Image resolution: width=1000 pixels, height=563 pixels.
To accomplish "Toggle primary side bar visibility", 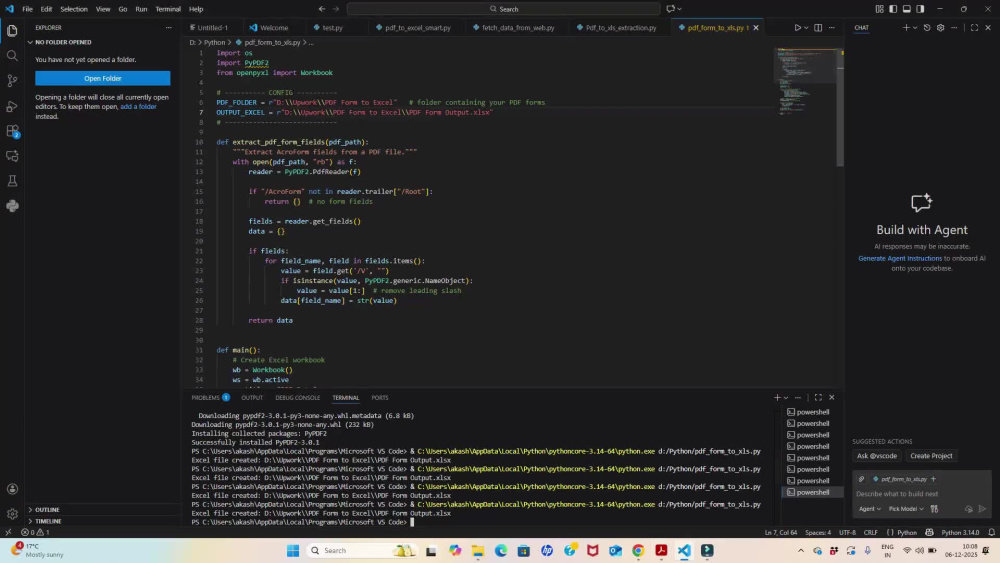I will [893, 9].
